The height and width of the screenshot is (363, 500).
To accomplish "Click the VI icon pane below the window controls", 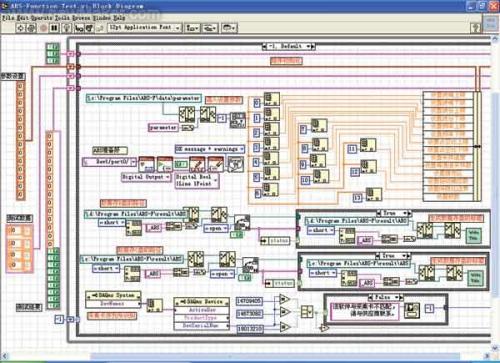I will [x=490, y=23].
